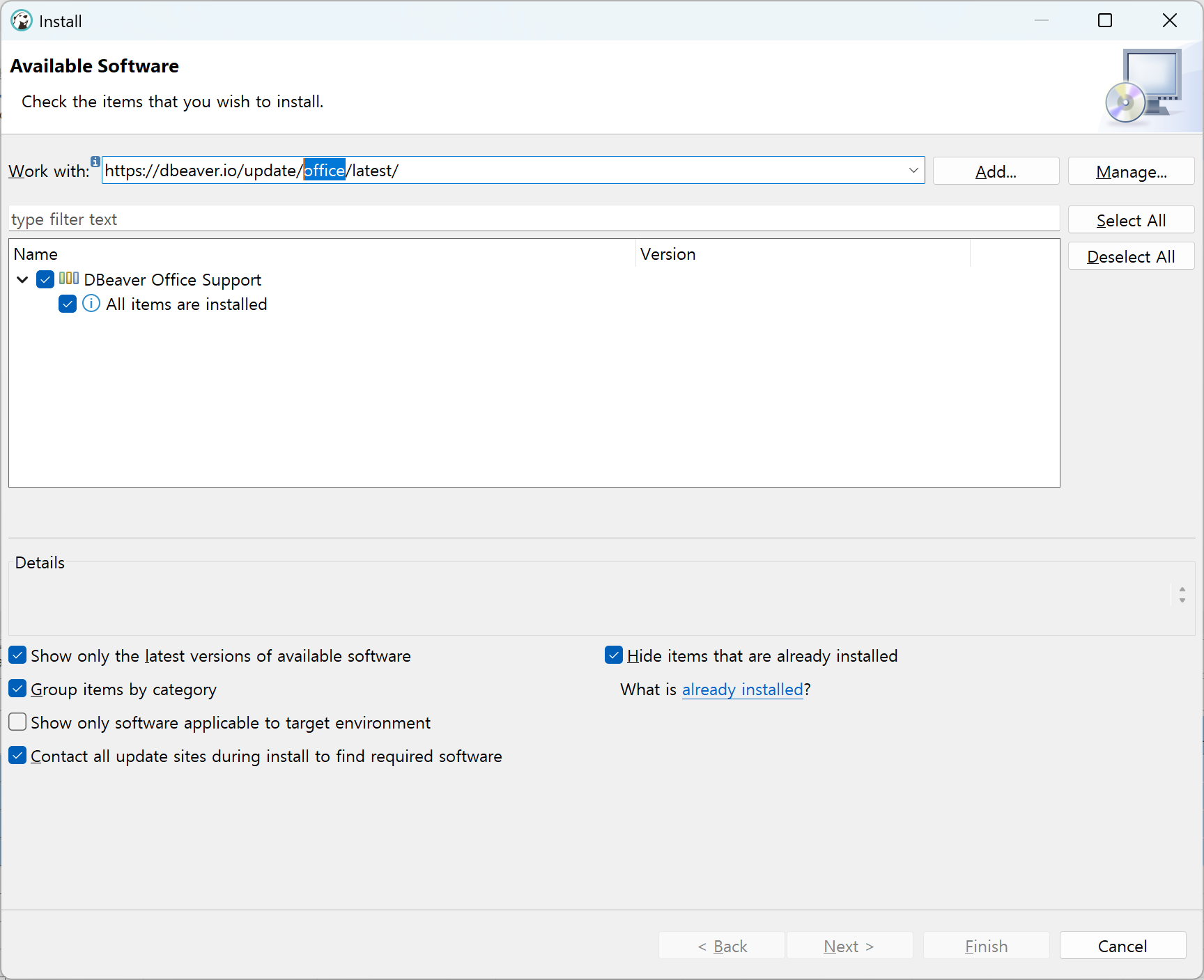Viewport: 1204px width, 980px height.
Task: Click the info decorator icon beside Work with
Action: pyautogui.click(x=95, y=162)
